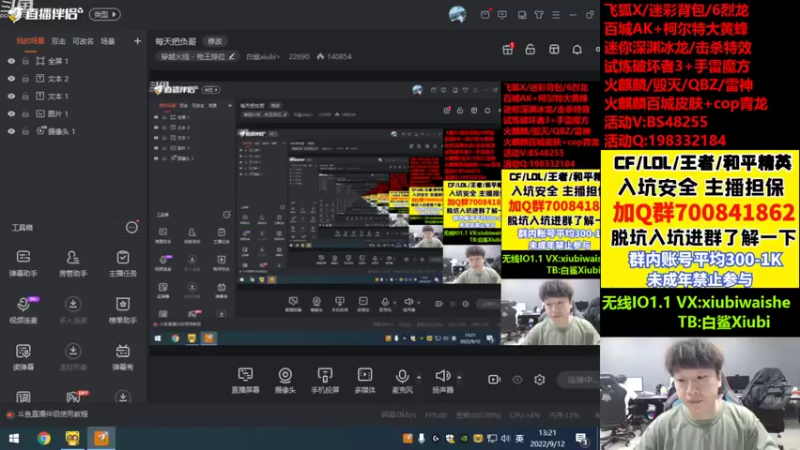Click the 麦克风 microphone icon
The height and width of the screenshot is (450, 800).
[x=402, y=376]
